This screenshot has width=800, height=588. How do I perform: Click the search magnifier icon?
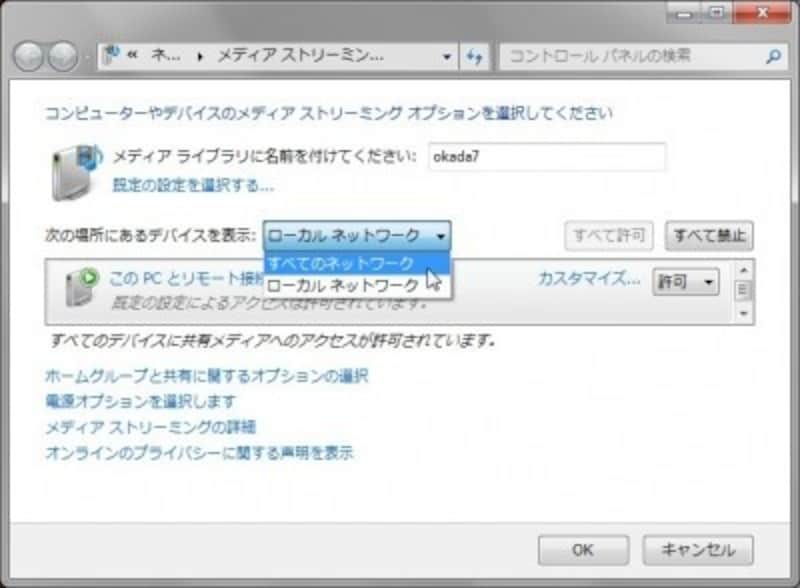tap(773, 56)
